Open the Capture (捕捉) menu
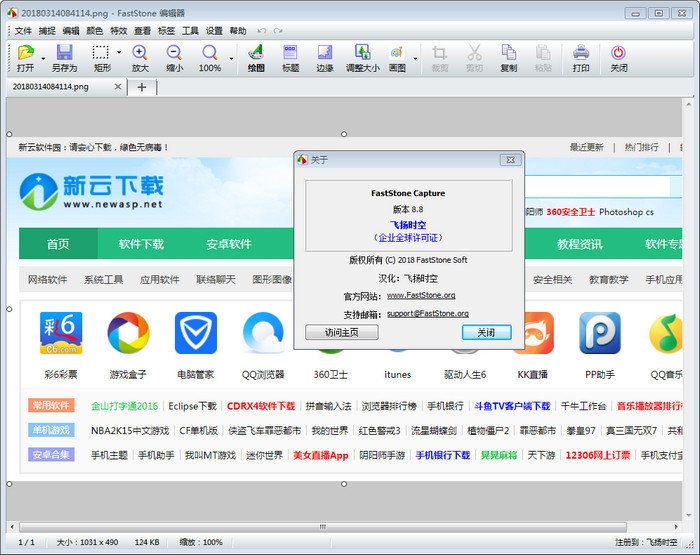 (47, 31)
